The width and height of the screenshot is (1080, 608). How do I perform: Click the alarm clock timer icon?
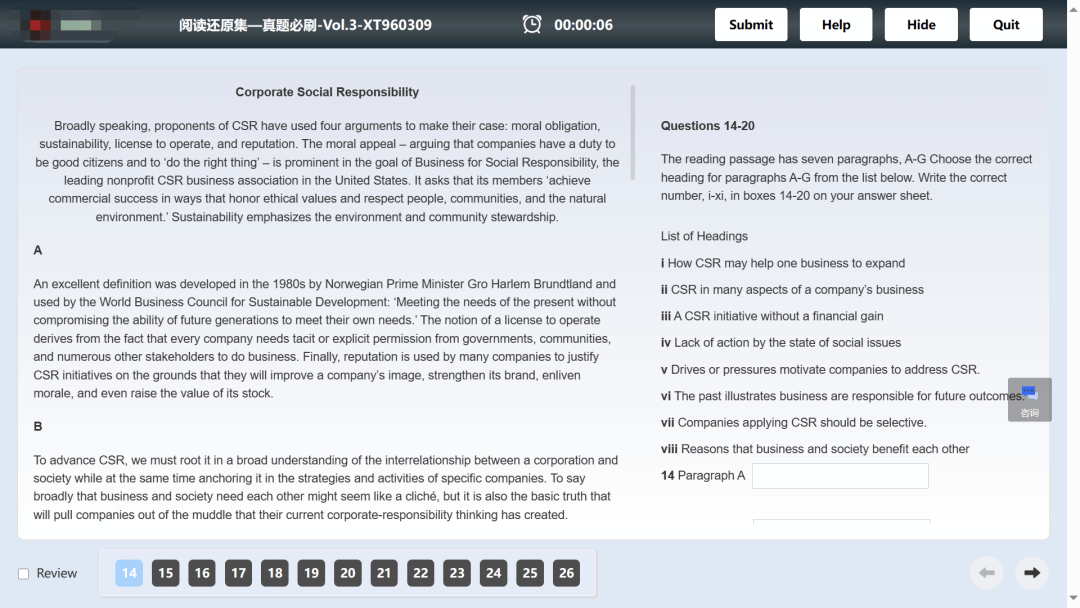click(x=532, y=25)
